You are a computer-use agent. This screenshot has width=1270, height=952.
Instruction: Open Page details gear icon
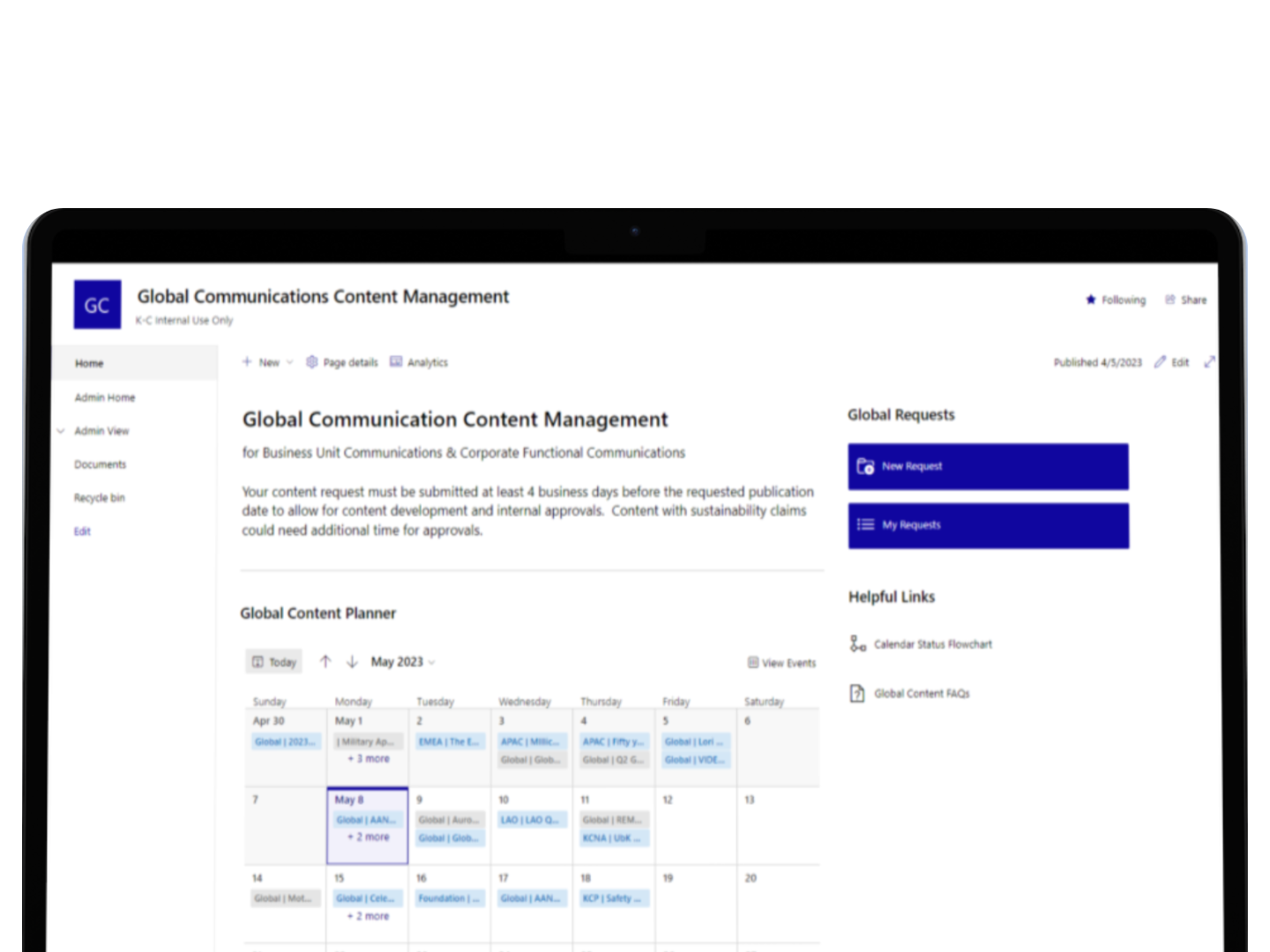point(311,362)
